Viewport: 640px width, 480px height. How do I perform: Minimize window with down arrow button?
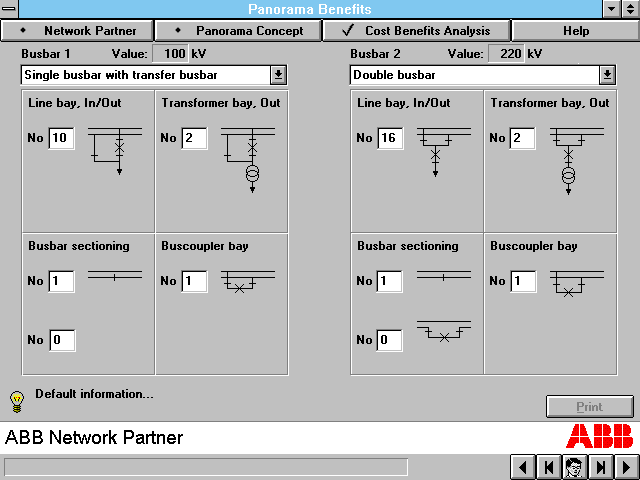[612, 9]
